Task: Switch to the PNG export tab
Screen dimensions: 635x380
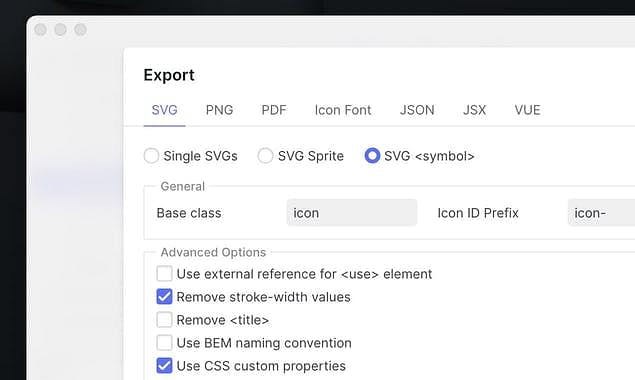Action: pyautogui.click(x=219, y=110)
